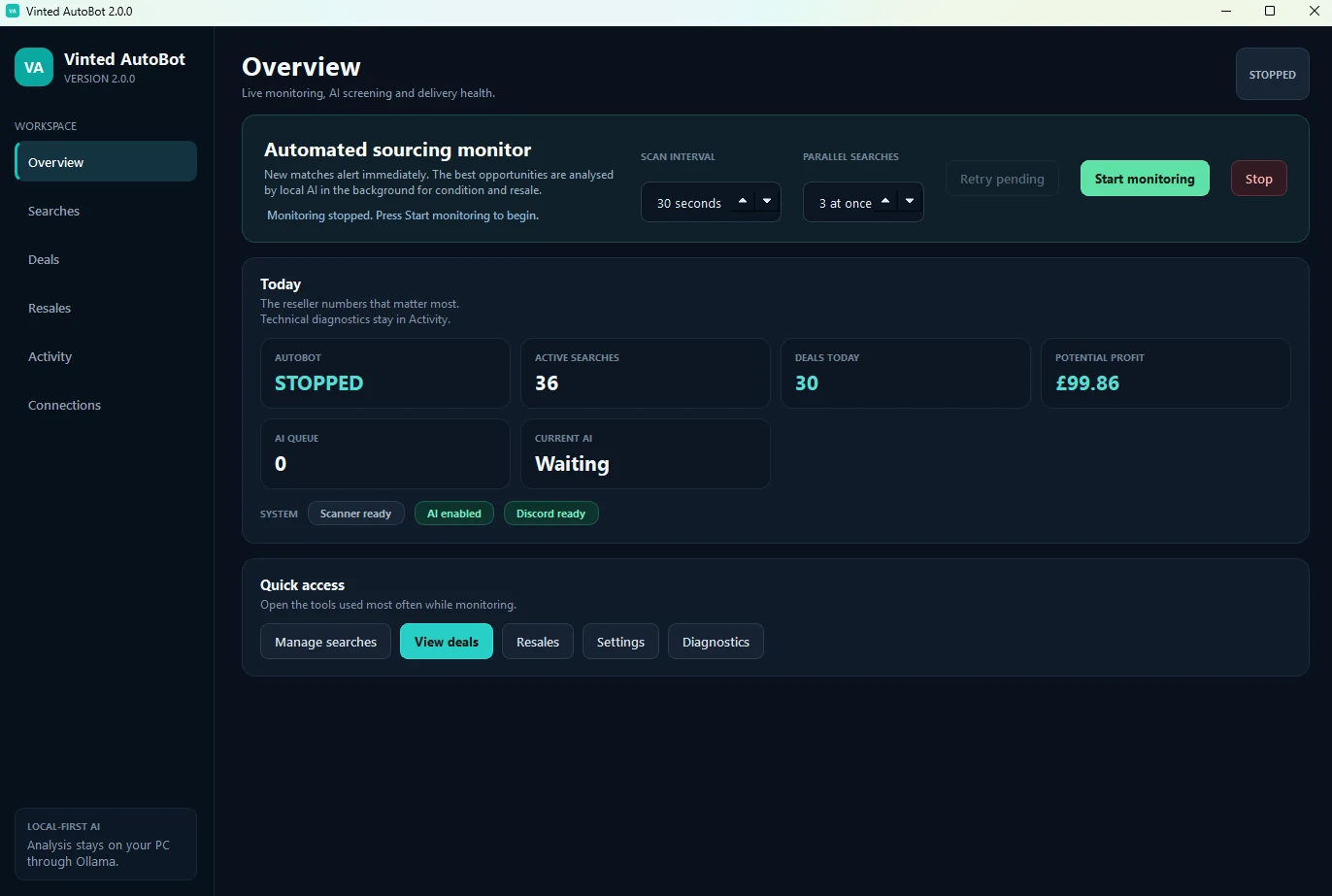This screenshot has width=1332, height=896.
Task: Click the VERSION 2.0.0 label
Action: [99, 79]
